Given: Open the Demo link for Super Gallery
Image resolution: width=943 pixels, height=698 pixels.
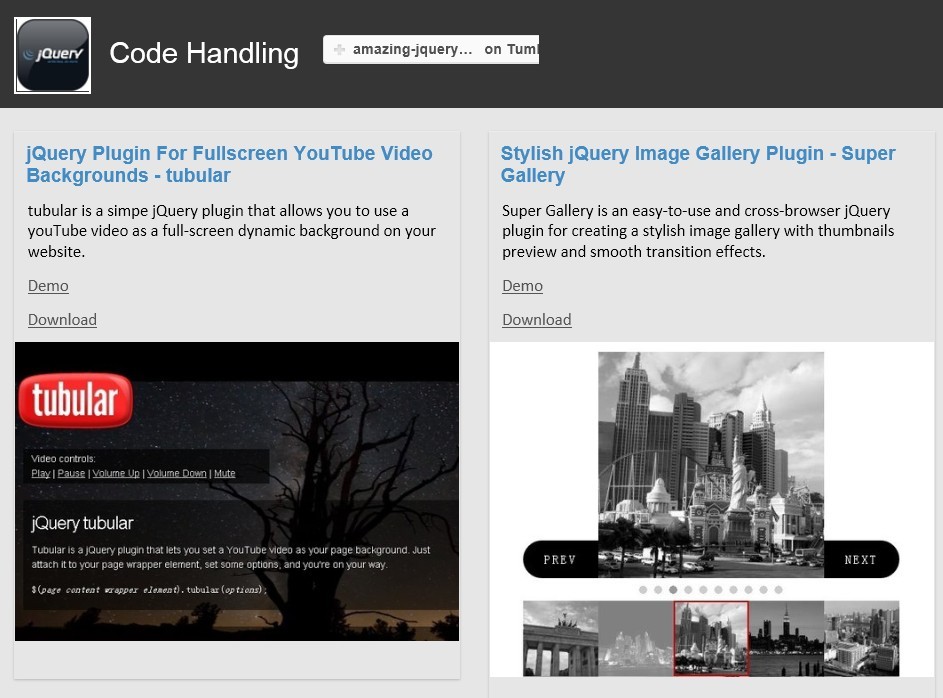Looking at the screenshot, I should pyautogui.click(x=522, y=286).
